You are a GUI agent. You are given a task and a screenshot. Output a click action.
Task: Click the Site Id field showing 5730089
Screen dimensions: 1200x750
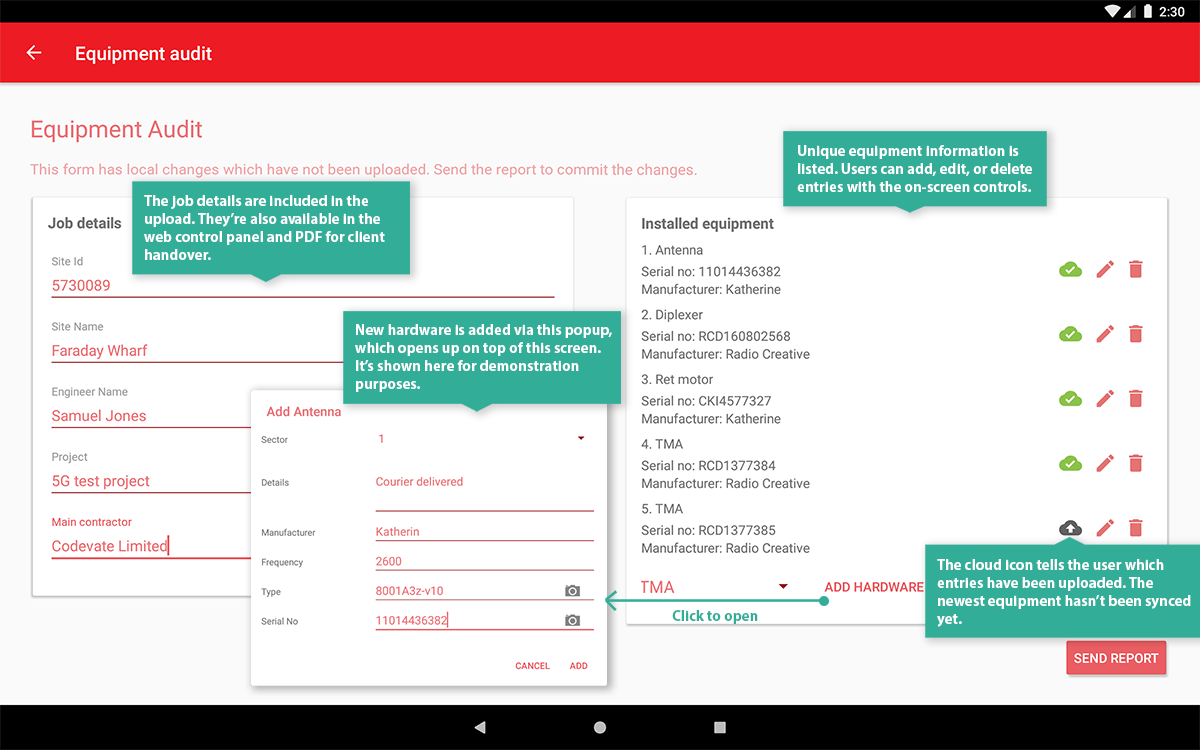click(x=303, y=286)
